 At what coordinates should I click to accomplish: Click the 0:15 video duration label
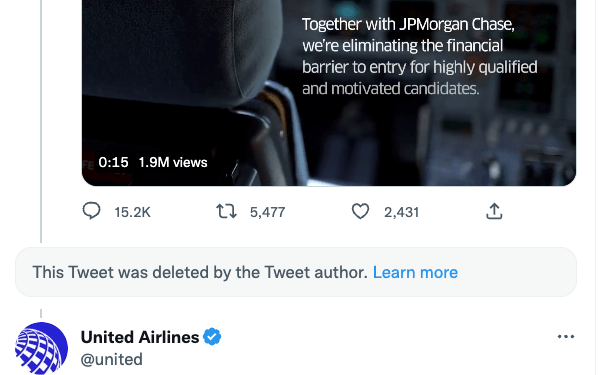[113, 162]
